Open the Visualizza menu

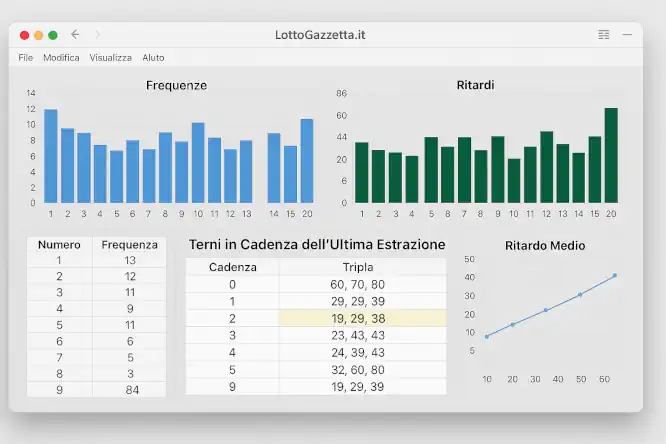pos(110,58)
